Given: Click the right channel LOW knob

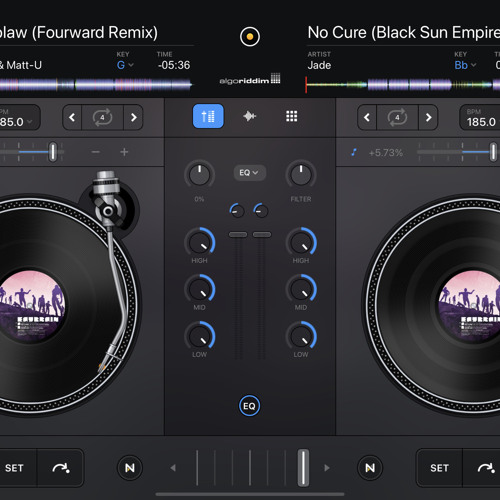Looking at the screenshot, I should [301, 336].
